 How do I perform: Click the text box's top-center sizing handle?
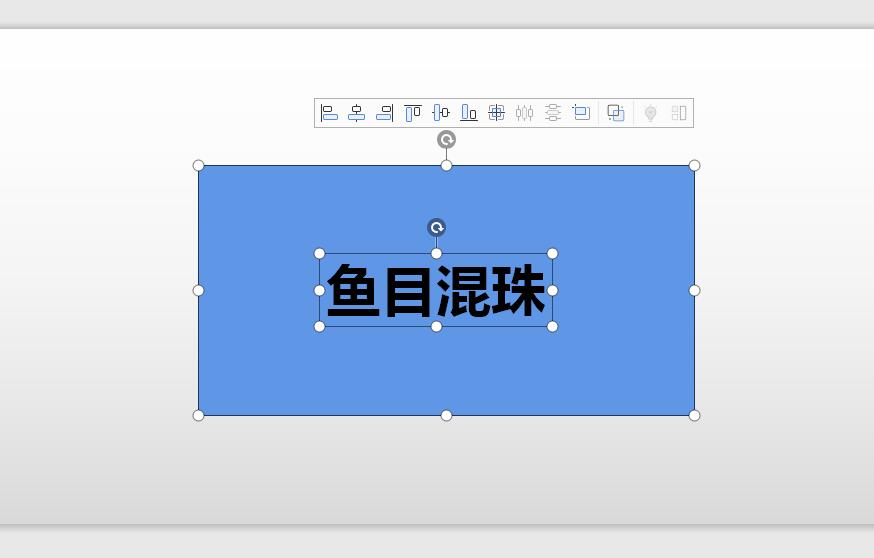[x=436, y=254]
